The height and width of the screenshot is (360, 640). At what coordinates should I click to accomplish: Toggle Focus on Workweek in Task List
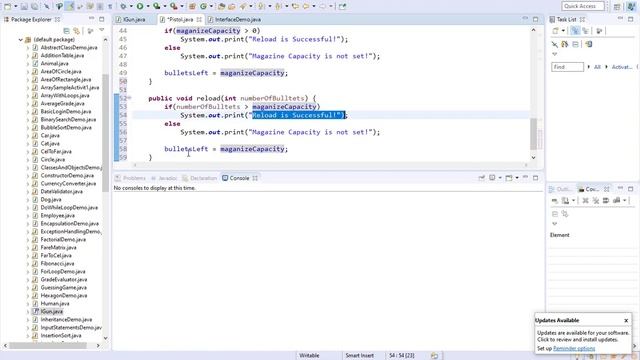coord(600,31)
